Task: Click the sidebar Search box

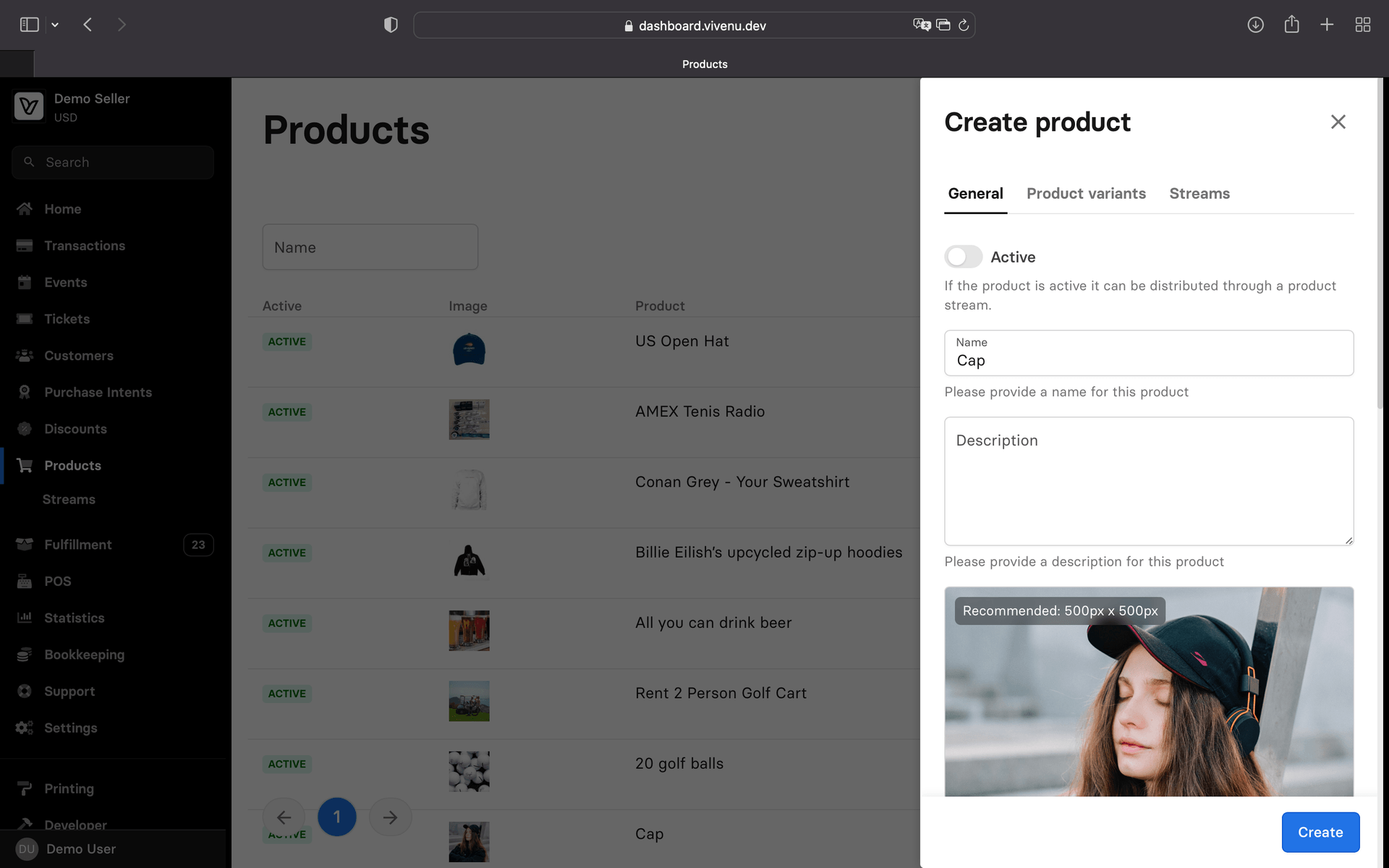Action: pos(113,163)
